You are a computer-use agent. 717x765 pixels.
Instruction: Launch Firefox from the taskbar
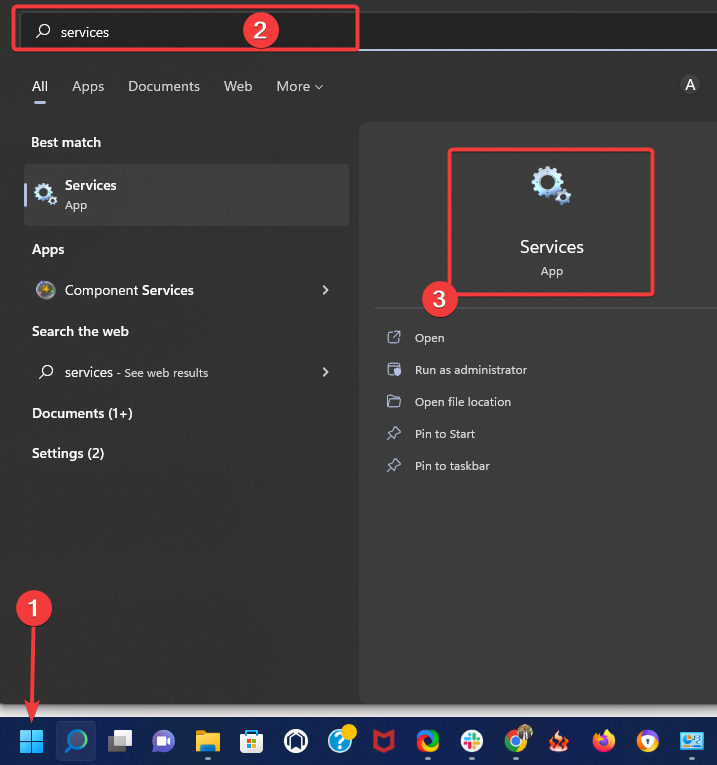603,741
